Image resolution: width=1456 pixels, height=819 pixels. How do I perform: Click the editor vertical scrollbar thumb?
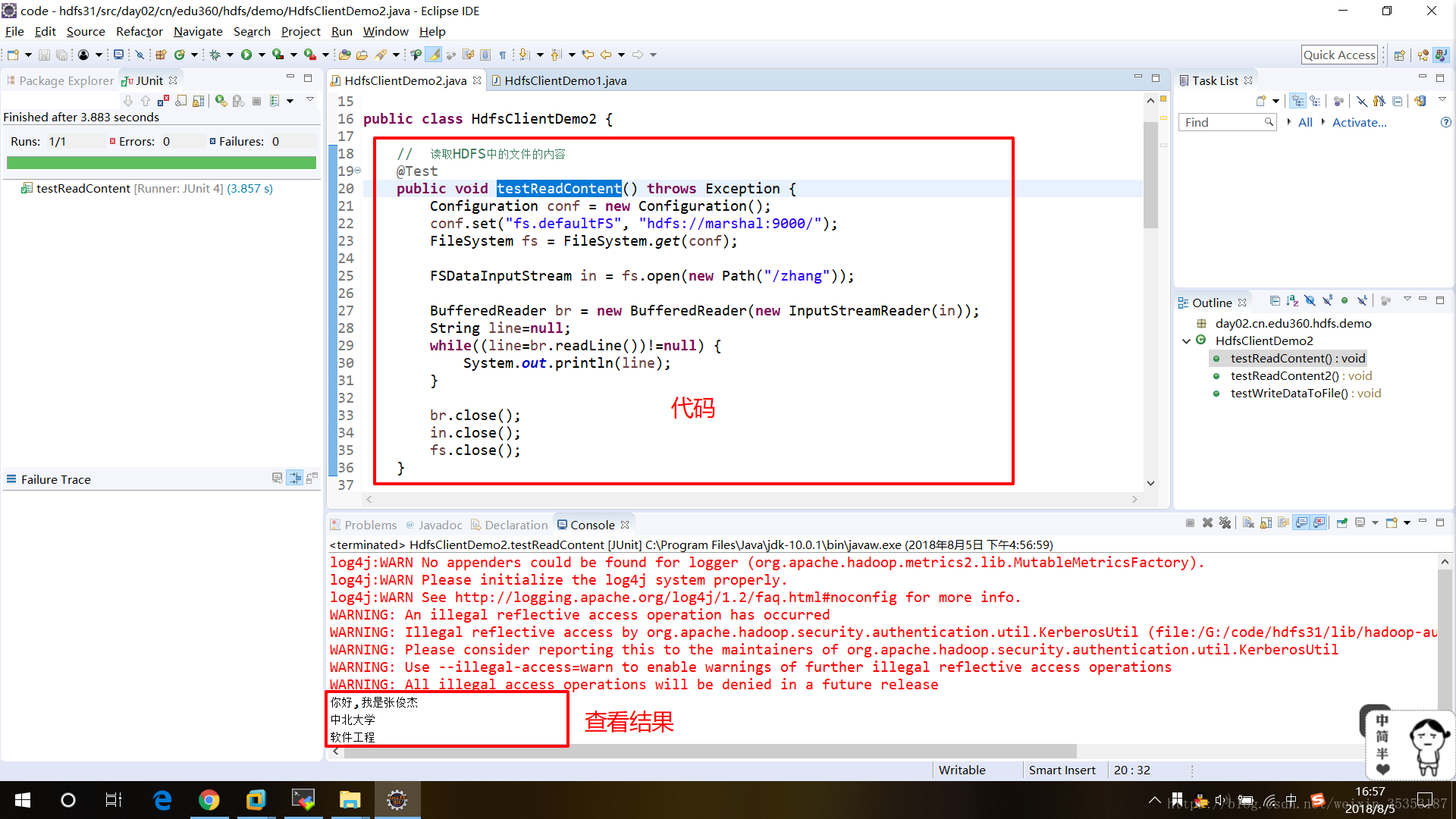(x=1150, y=174)
